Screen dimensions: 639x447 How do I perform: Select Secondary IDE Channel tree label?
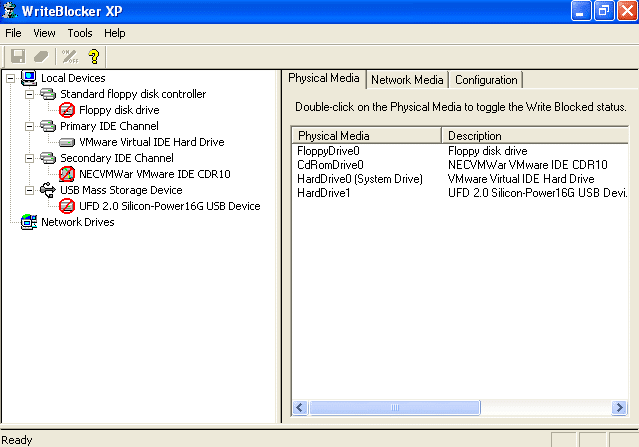pos(117,158)
